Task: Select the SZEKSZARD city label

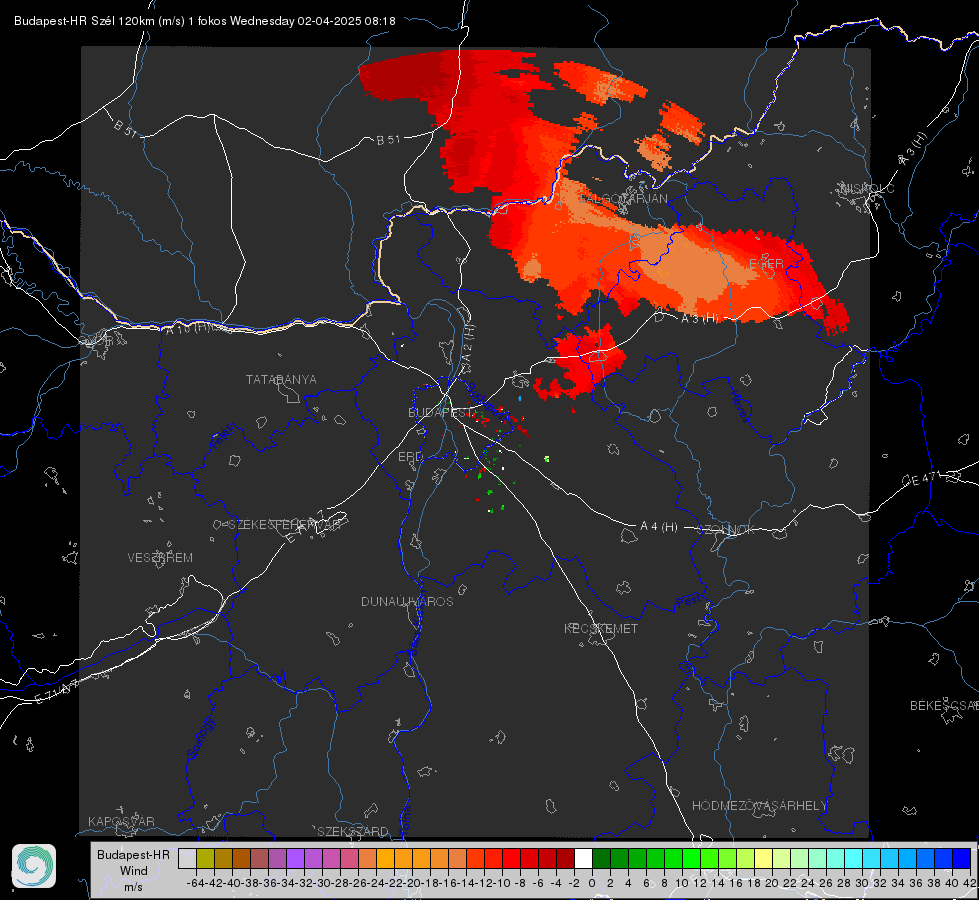Action: click(353, 831)
